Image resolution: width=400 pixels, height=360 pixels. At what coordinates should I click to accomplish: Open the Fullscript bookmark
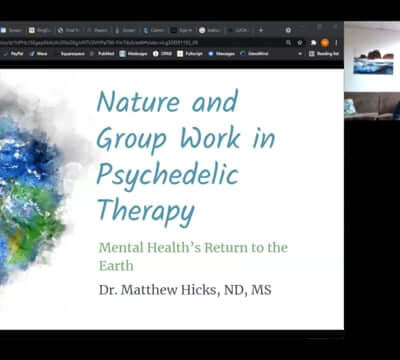[x=190, y=53]
